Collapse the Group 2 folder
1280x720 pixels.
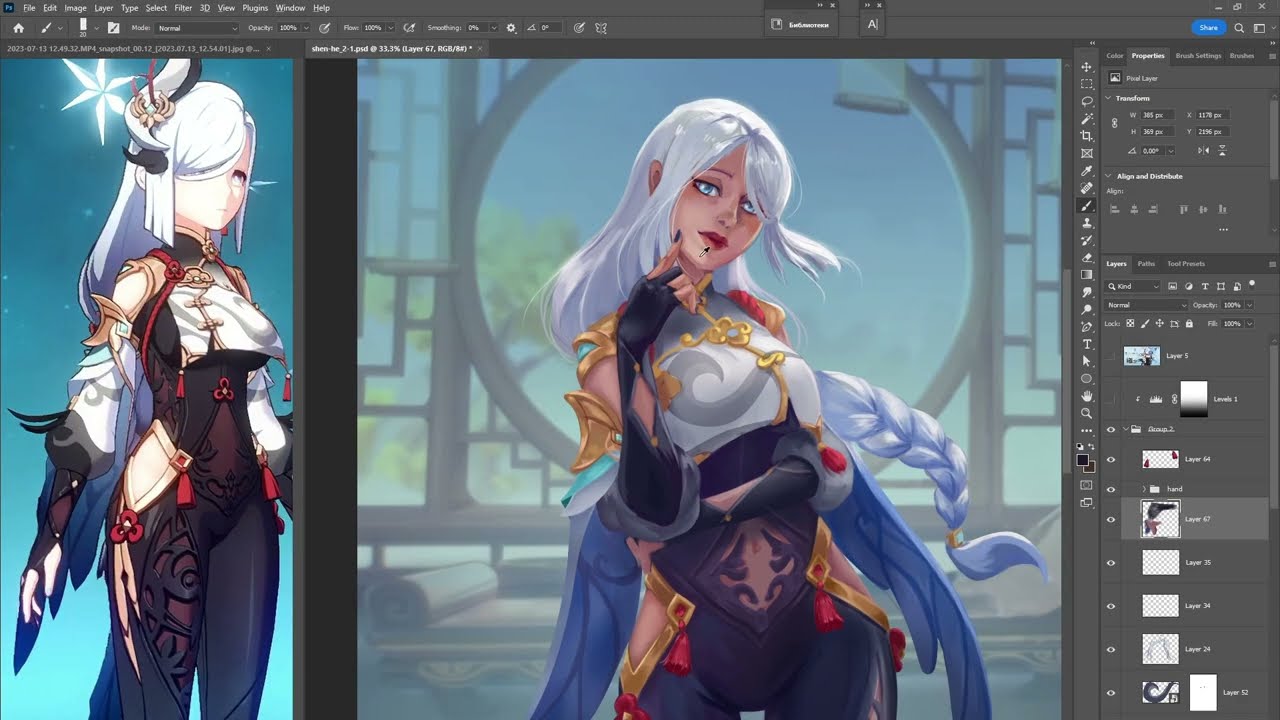click(1127, 429)
